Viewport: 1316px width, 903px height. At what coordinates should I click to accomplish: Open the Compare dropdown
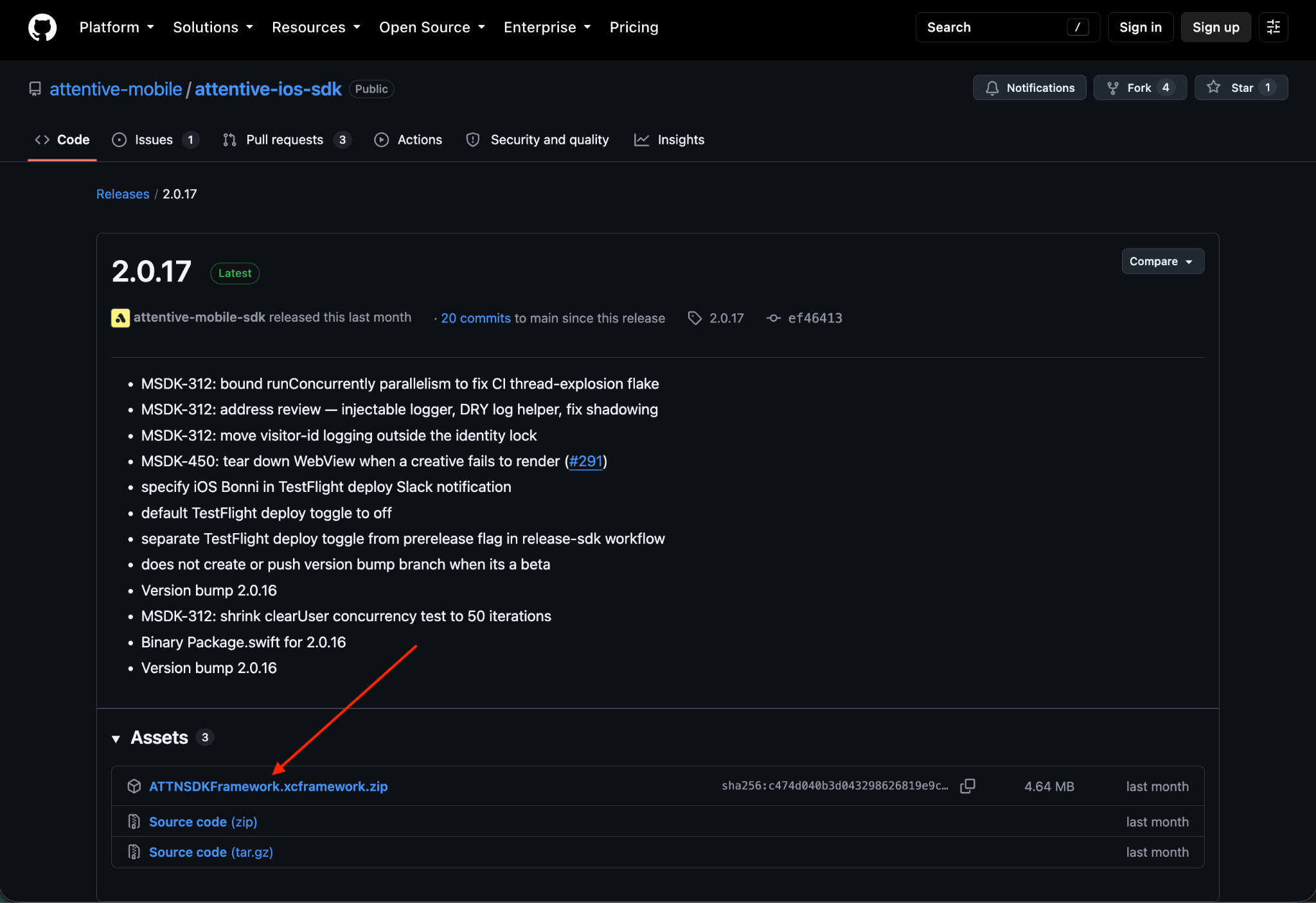point(1162,261)
